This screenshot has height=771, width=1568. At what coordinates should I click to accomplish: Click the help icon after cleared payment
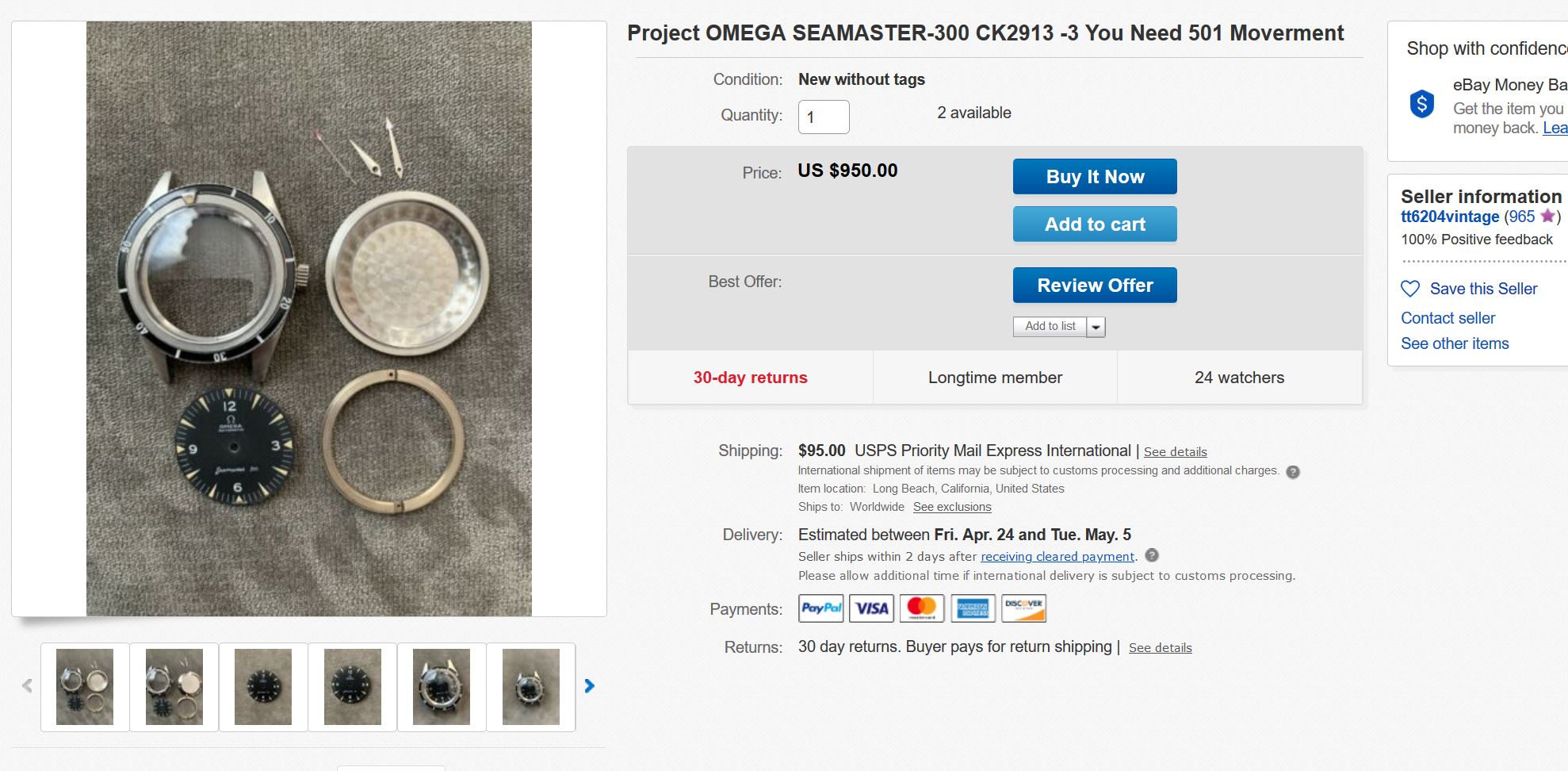click(x=1152, y=556)
